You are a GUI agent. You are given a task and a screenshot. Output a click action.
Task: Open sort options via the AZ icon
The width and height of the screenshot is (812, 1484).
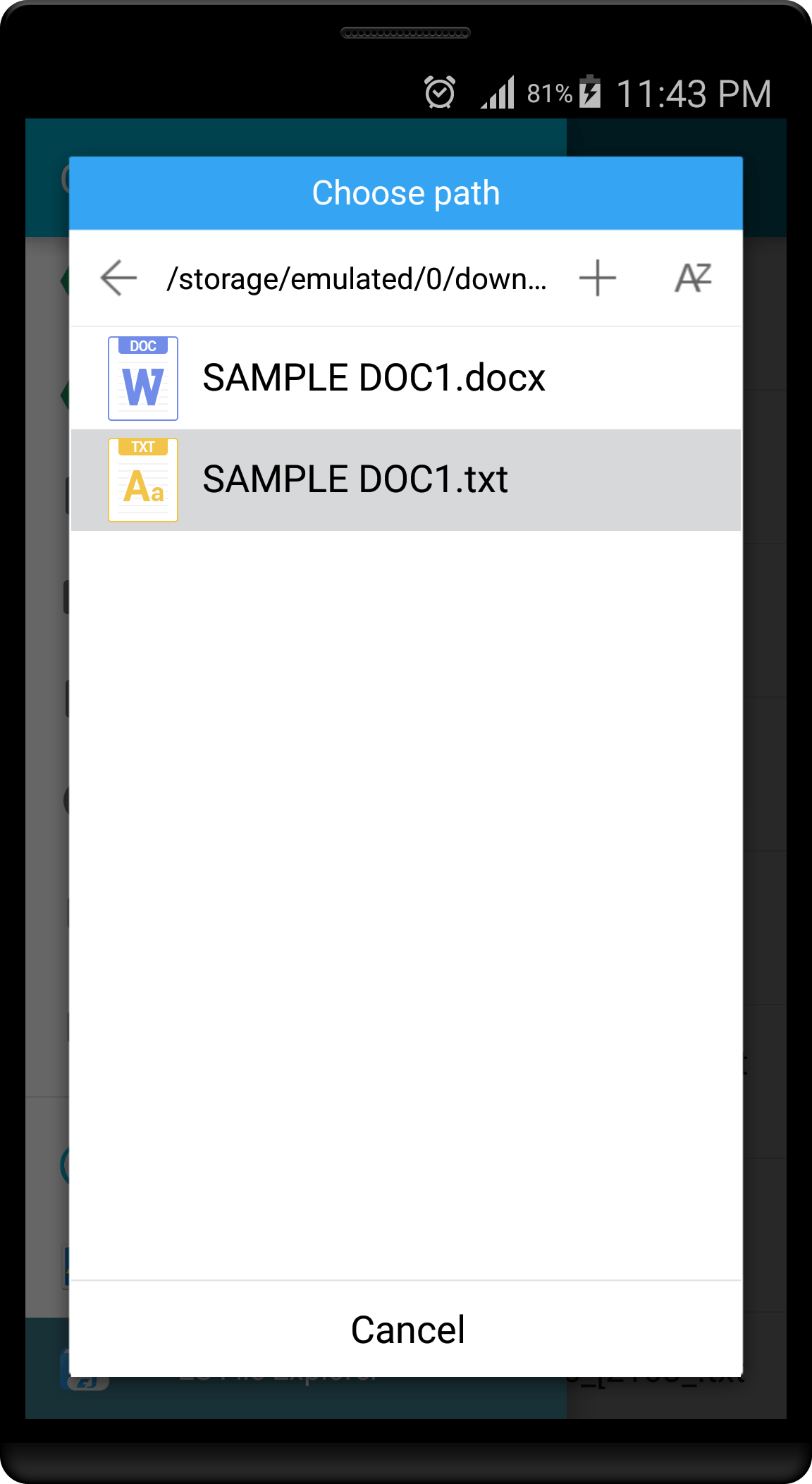pos(693,278)
